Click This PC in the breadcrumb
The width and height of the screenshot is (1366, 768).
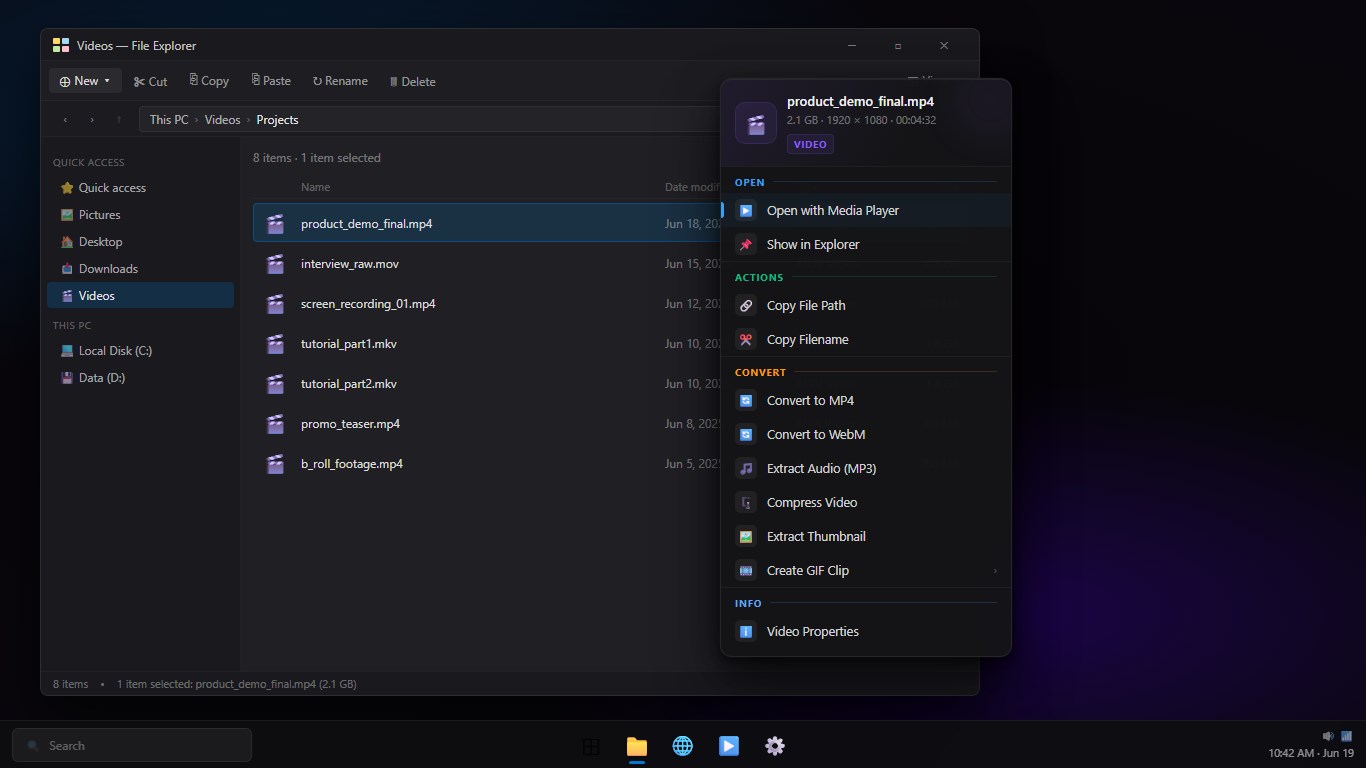169,120
